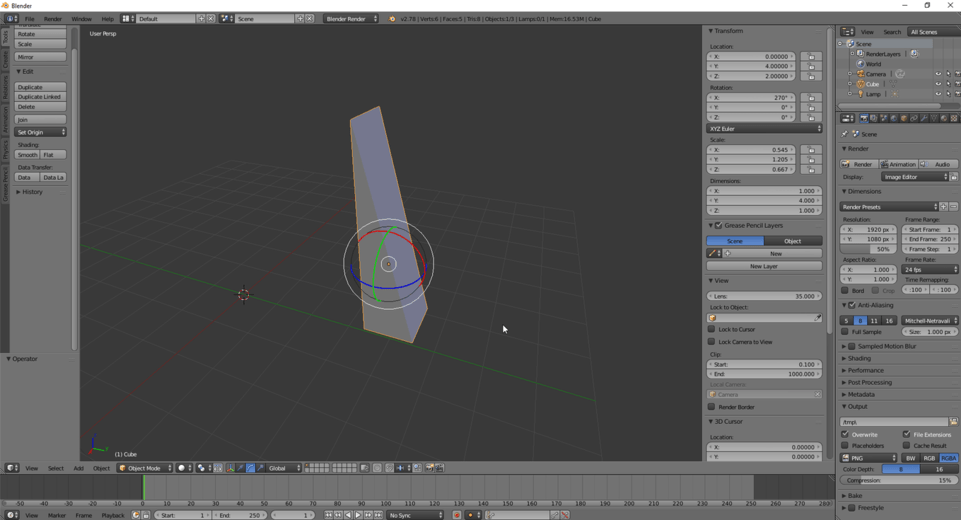
Task: Open the Object Mode dropdown
Action: [x=144, y=468]
